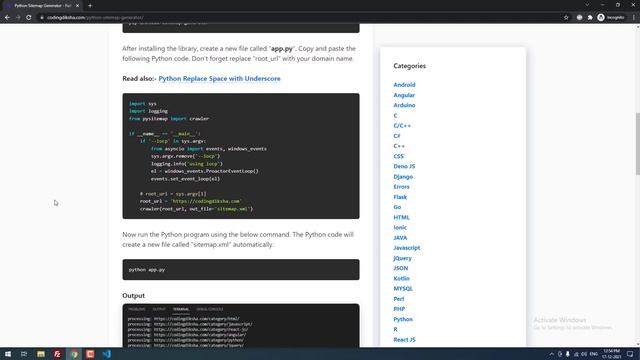Click the page vertical scrollbar thumb
This screenshot has width=640, height=360.
pos(637,144)
